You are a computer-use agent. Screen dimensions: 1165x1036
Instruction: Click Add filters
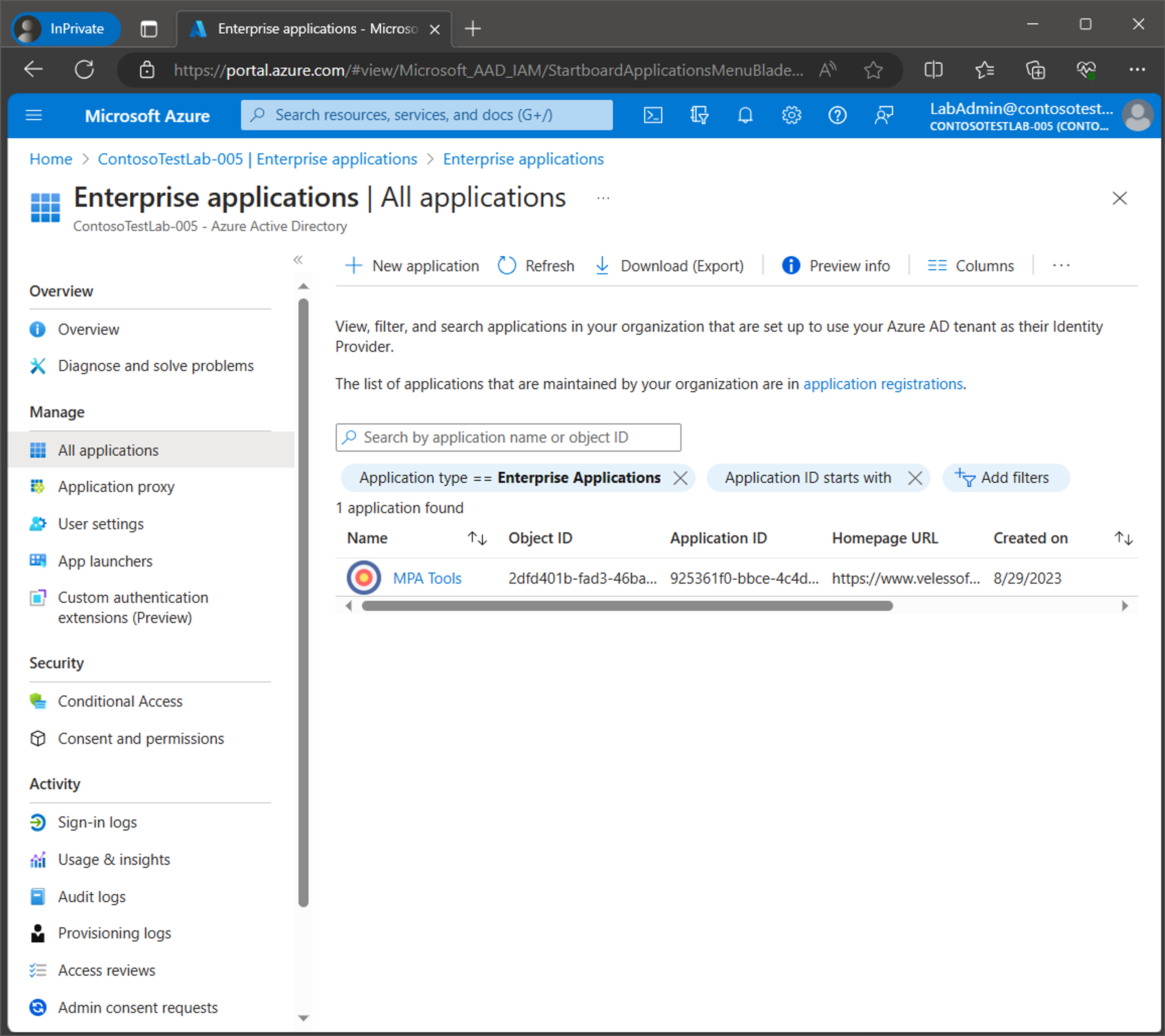1006,478
